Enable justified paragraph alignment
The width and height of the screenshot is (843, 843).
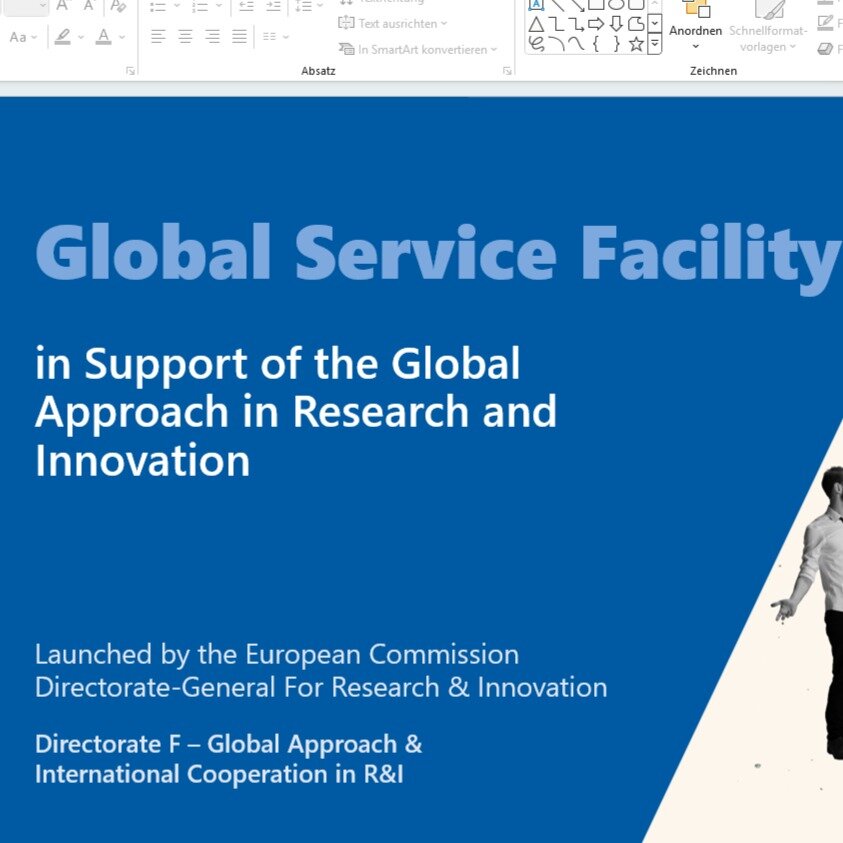pos(239,37)
